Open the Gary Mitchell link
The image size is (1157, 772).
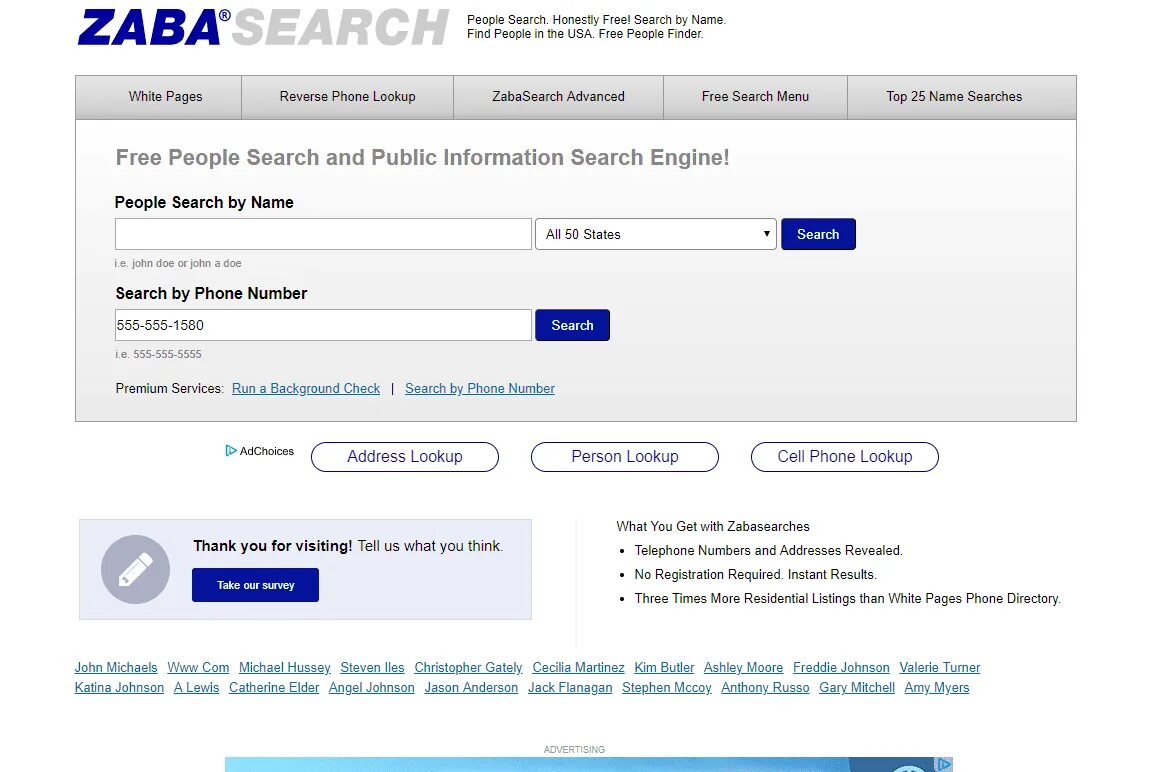click(857, 687)
